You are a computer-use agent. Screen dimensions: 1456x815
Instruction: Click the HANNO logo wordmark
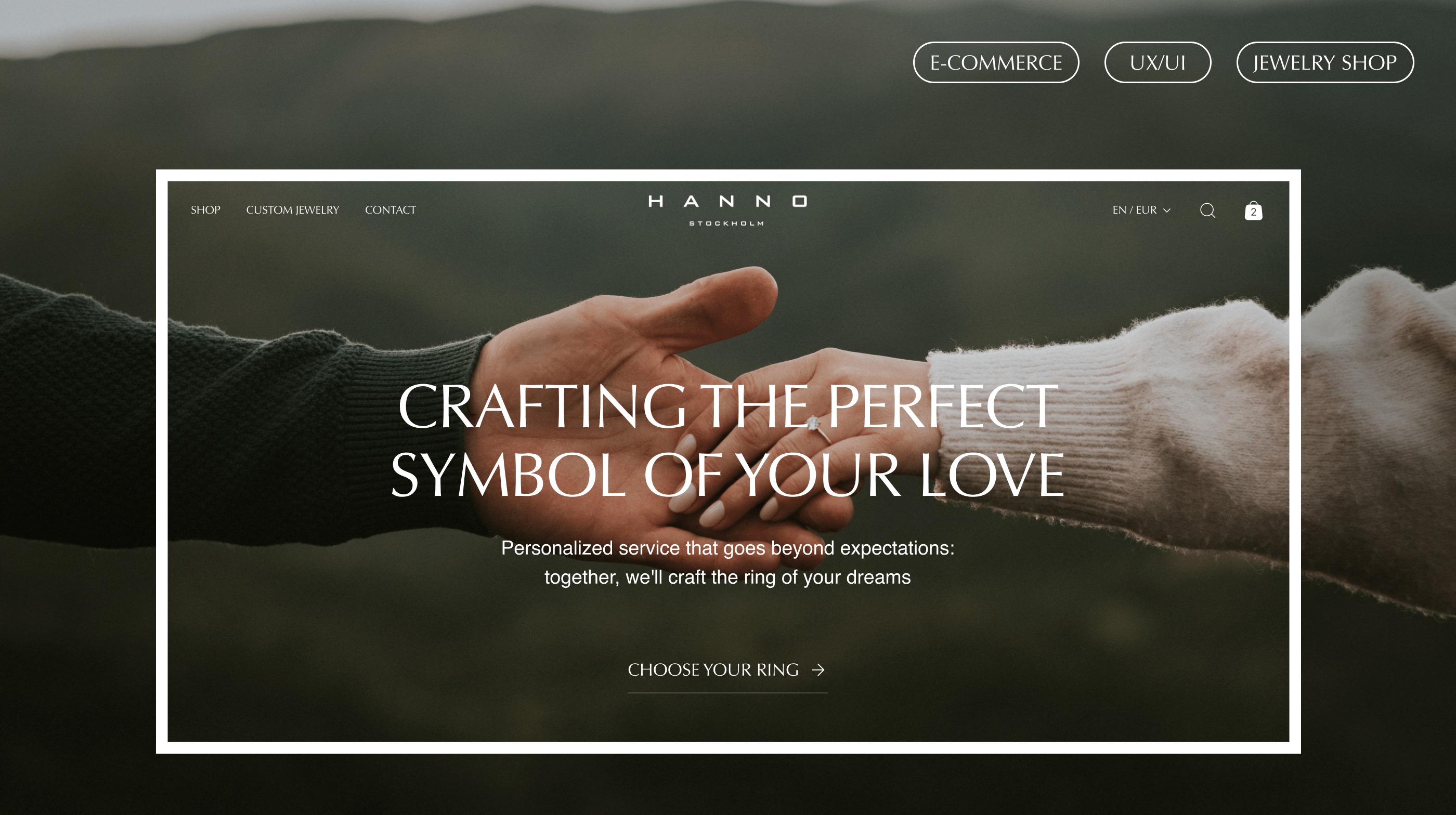(x=727, y=202)
